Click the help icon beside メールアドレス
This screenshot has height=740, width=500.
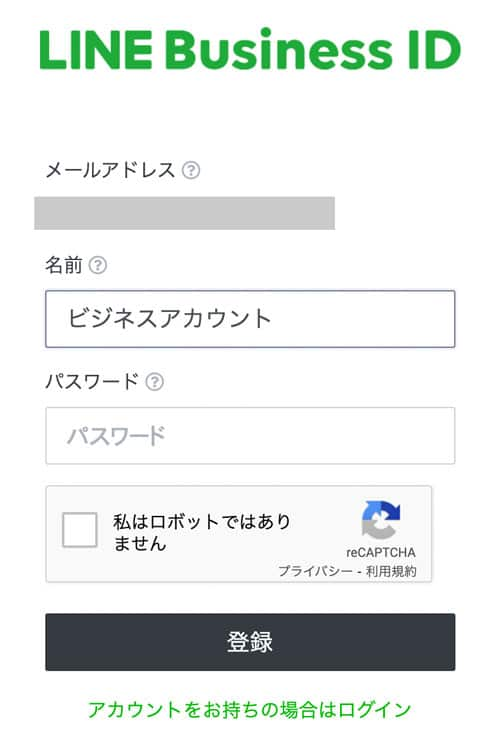[x=191, y=170]
